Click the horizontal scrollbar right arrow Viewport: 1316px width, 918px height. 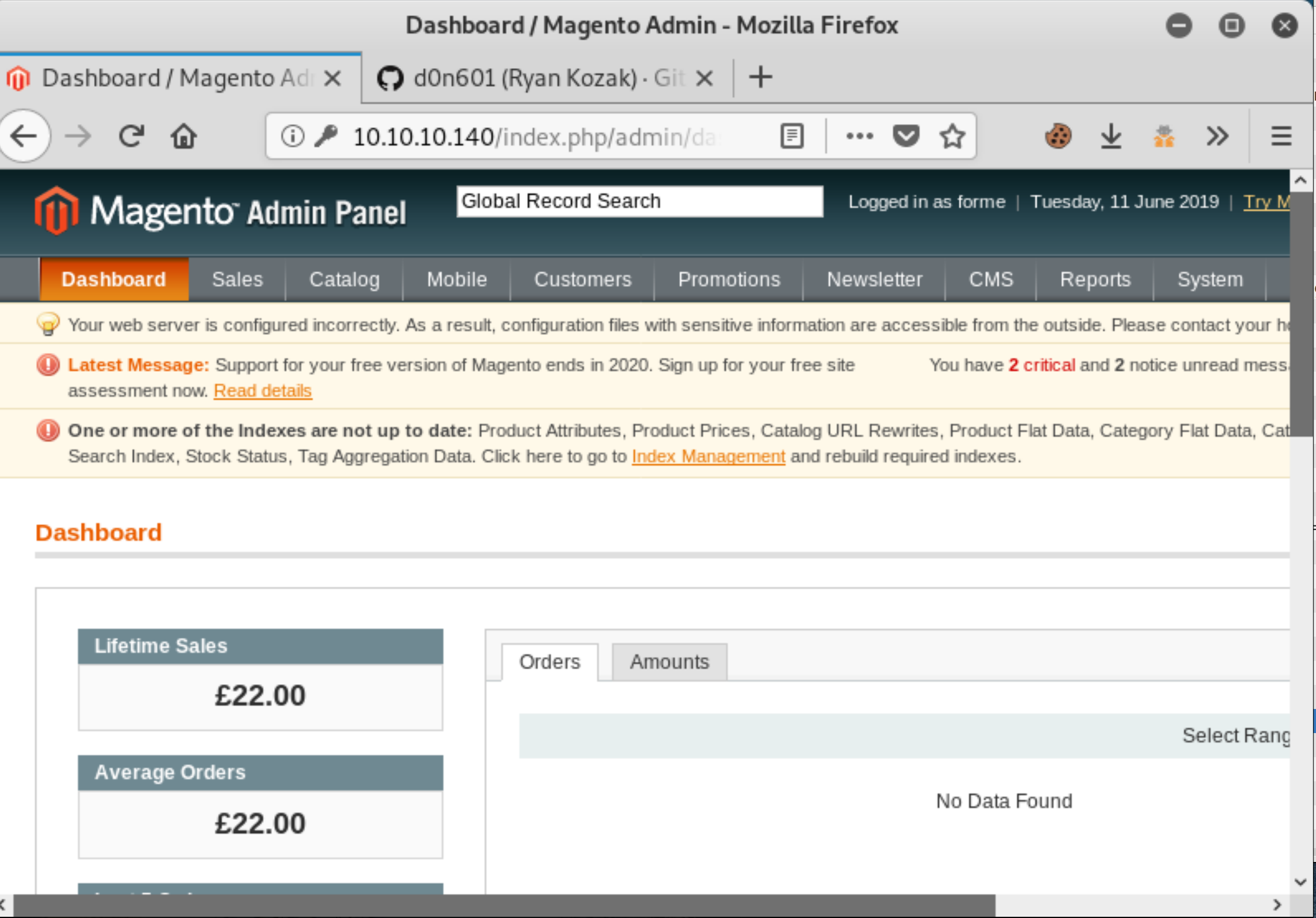1277,905
